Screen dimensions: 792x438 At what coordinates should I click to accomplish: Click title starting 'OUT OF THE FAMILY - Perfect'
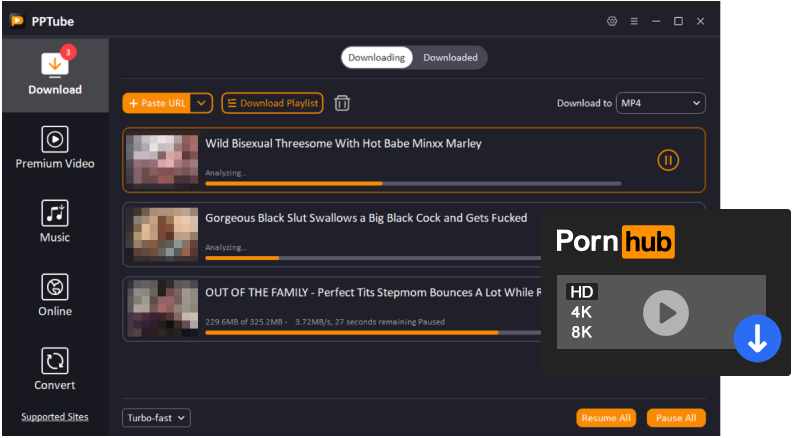tap(373, 293)
